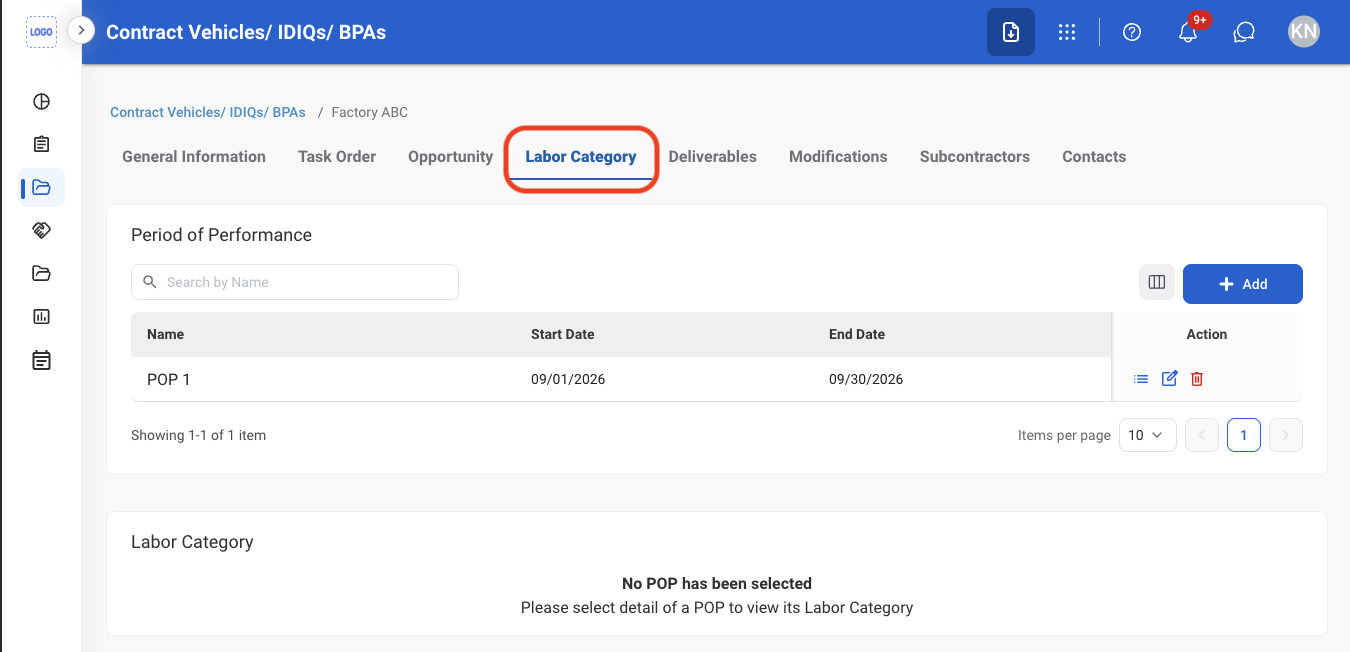Open the apps grid menu

tap(1067, 32)
